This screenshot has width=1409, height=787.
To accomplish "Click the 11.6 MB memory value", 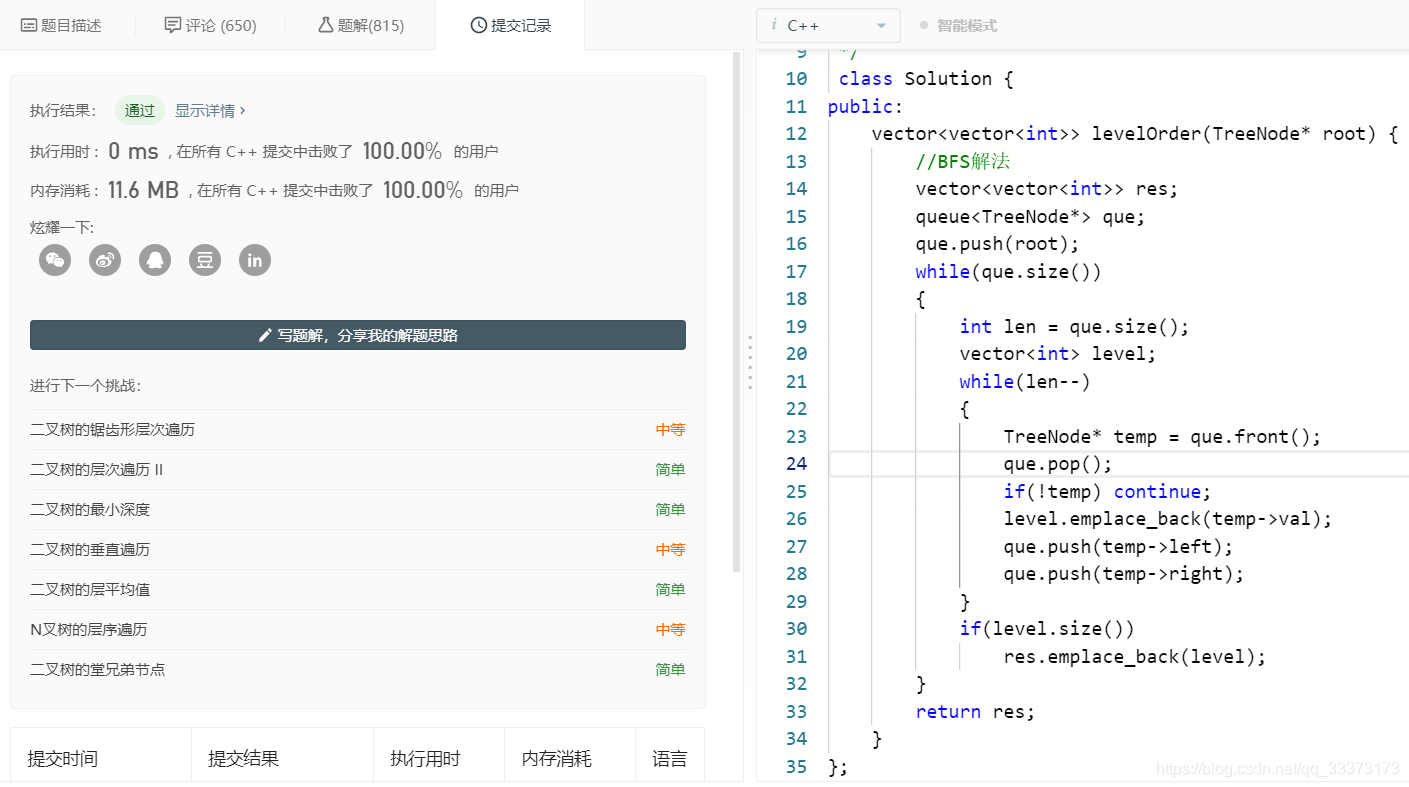I will coord(143,190).
